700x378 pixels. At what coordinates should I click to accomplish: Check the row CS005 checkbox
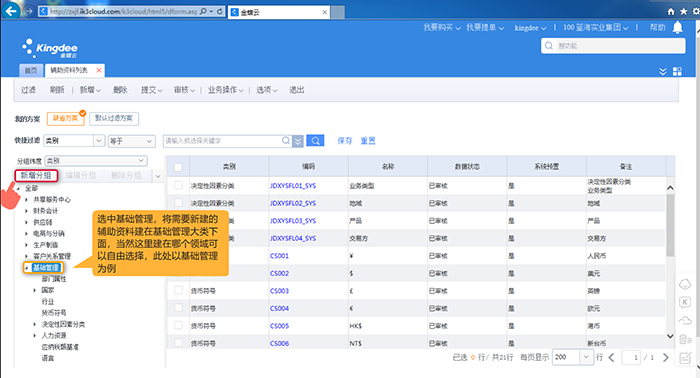[x=178, y=325]
